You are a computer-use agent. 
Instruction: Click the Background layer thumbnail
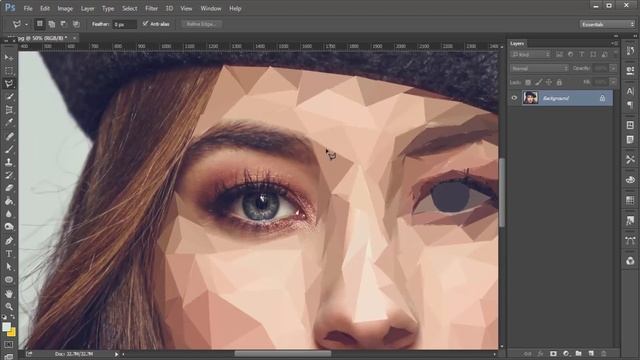pos(530,98)
